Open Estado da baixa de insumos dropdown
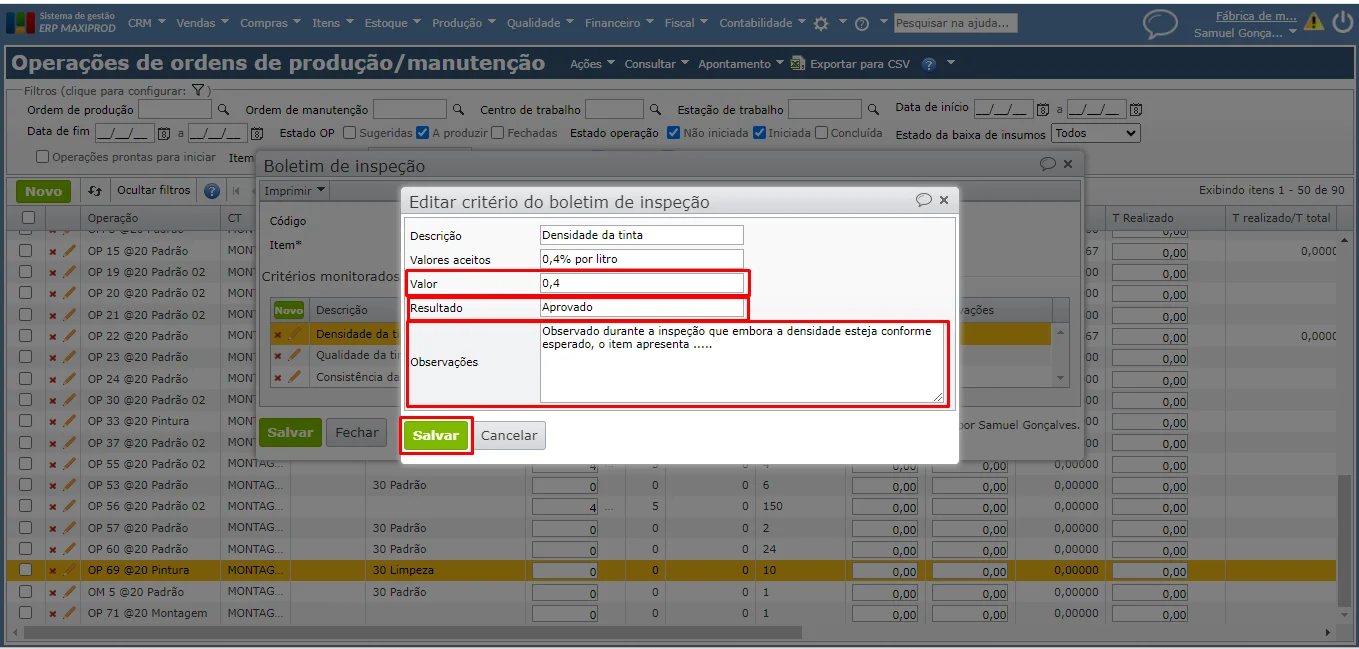 (1096, 133)
